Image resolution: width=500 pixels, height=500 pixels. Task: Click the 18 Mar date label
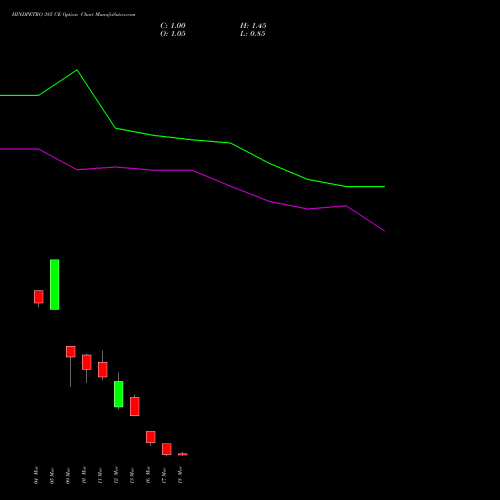pos(180,475)
